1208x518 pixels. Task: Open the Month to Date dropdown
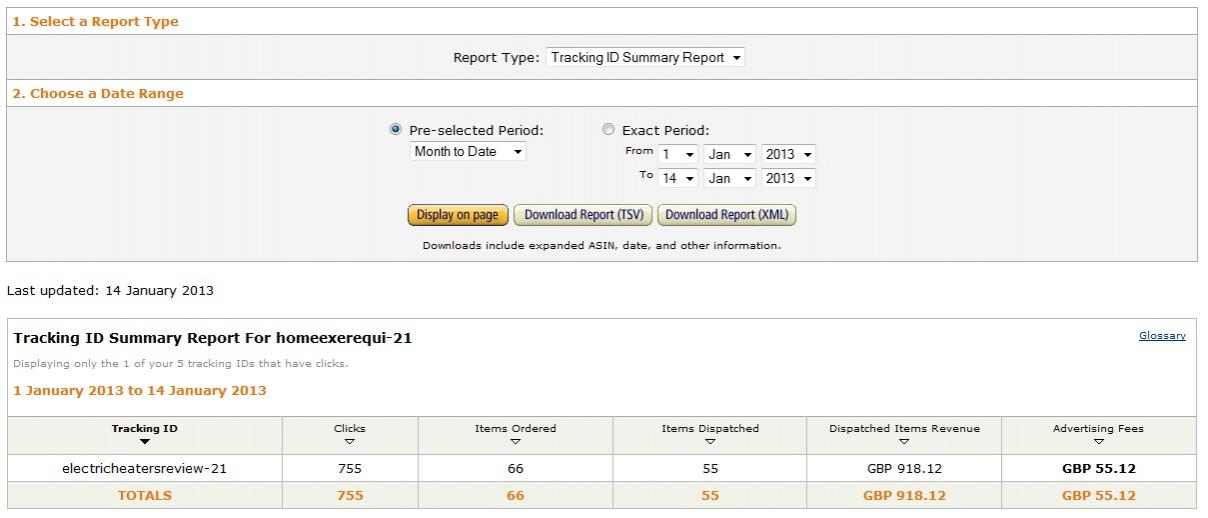click(x=468, y=152)
